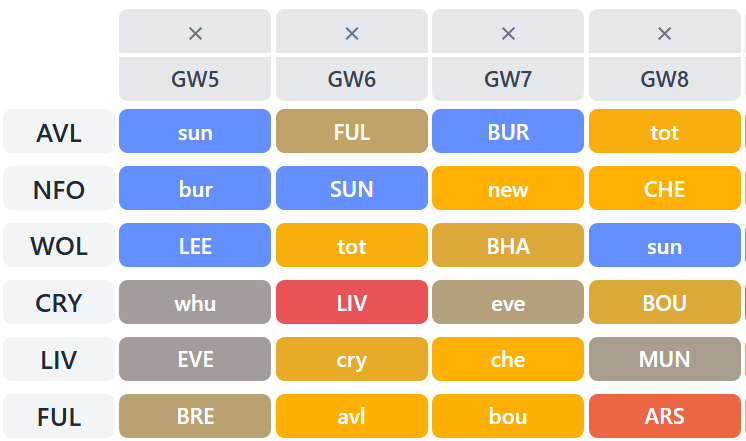Hide GW7 using the X above it
The height and width of the screenshot is (441, 746).
click(508, 33)
